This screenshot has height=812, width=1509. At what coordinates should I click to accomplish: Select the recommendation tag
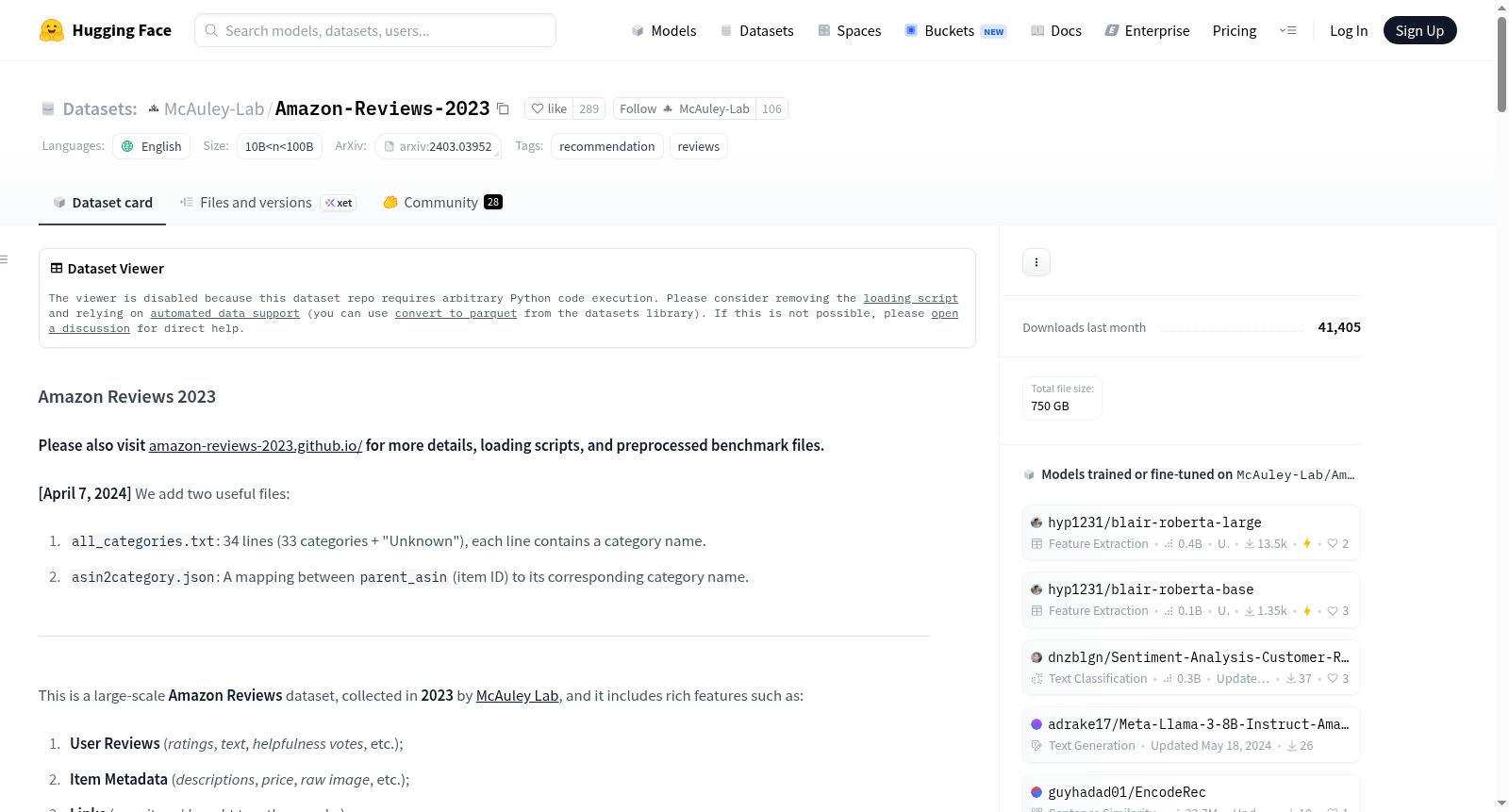607,146
